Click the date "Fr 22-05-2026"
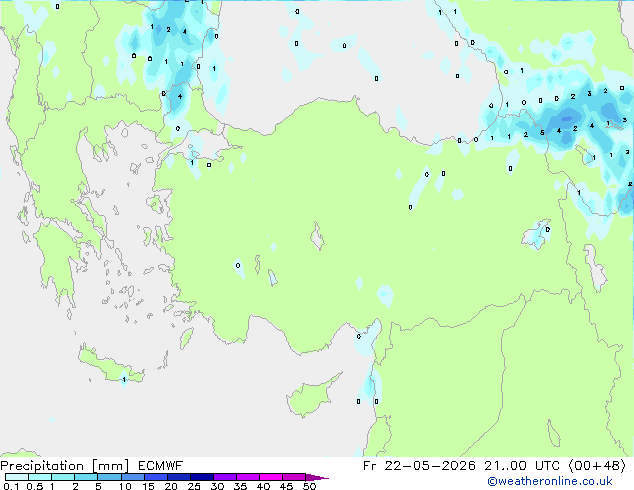The image size is (634, 490). click(419, 466)
